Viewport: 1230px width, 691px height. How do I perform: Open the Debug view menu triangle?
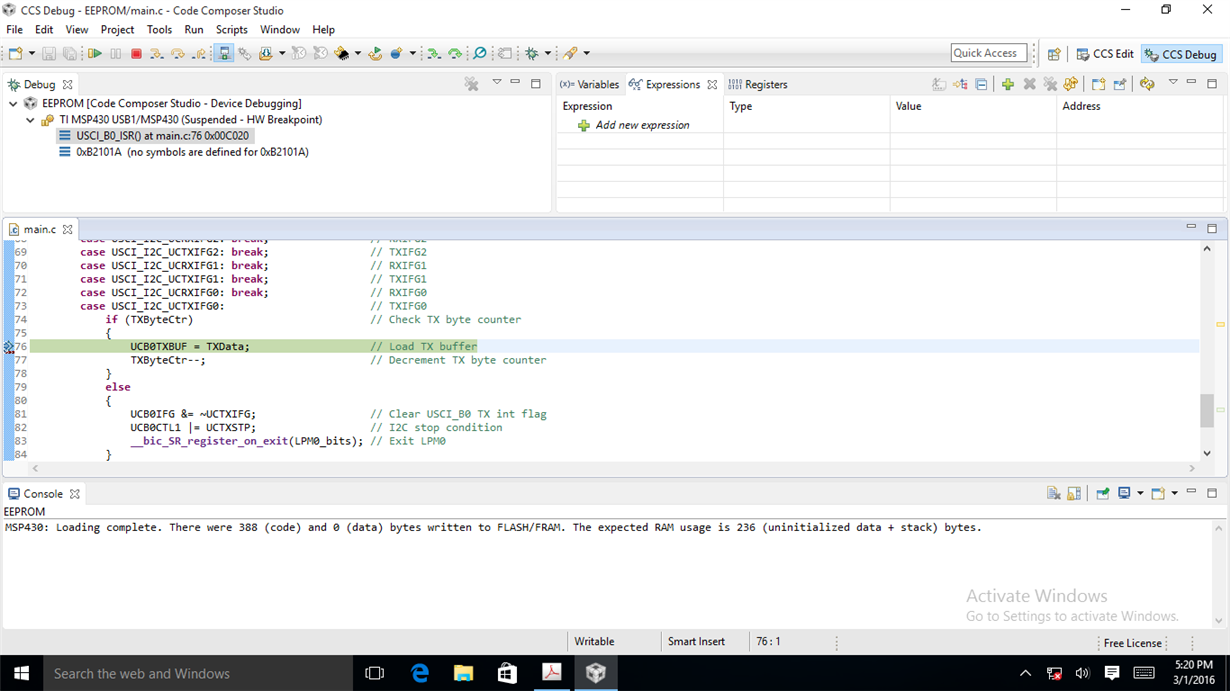click(x=496, y=83)
